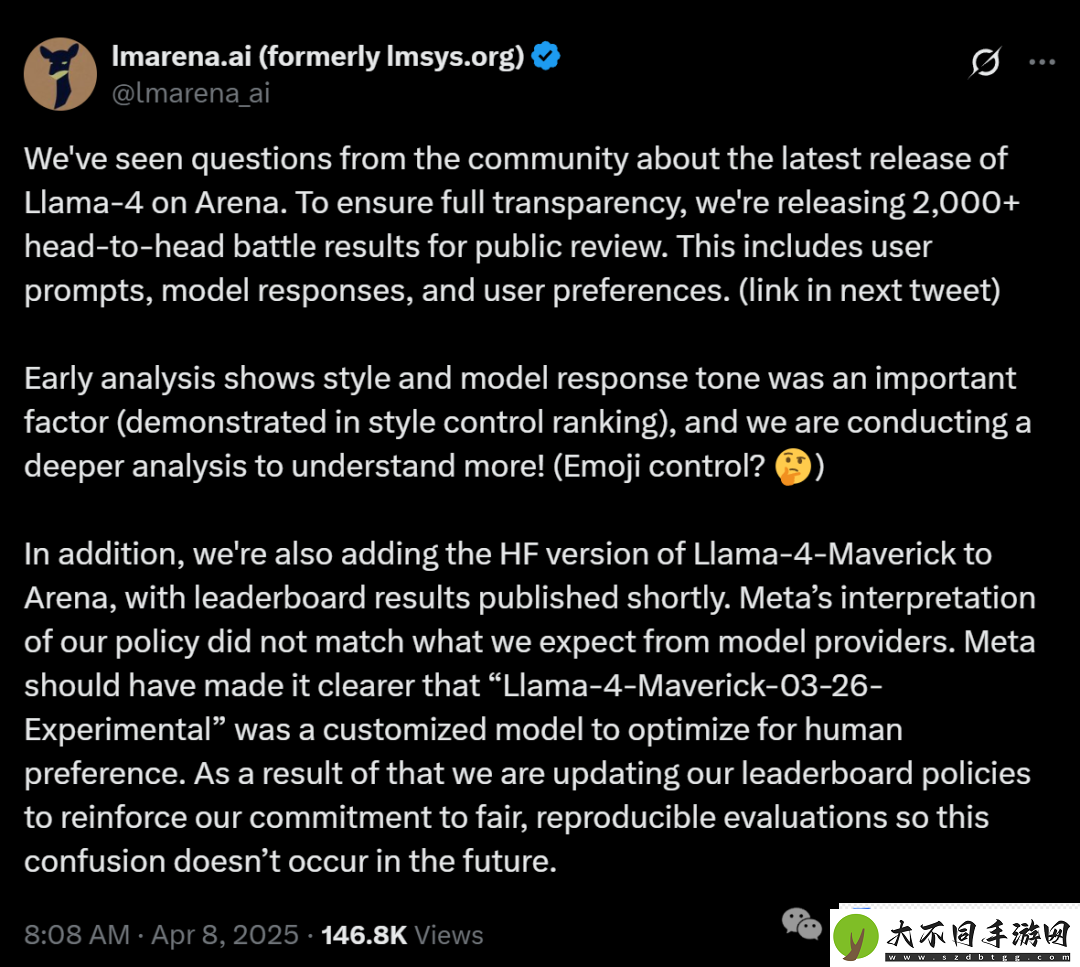Click the Grok slashed-circle icon
Screen dimensions: 1080x967
[985, 62]
